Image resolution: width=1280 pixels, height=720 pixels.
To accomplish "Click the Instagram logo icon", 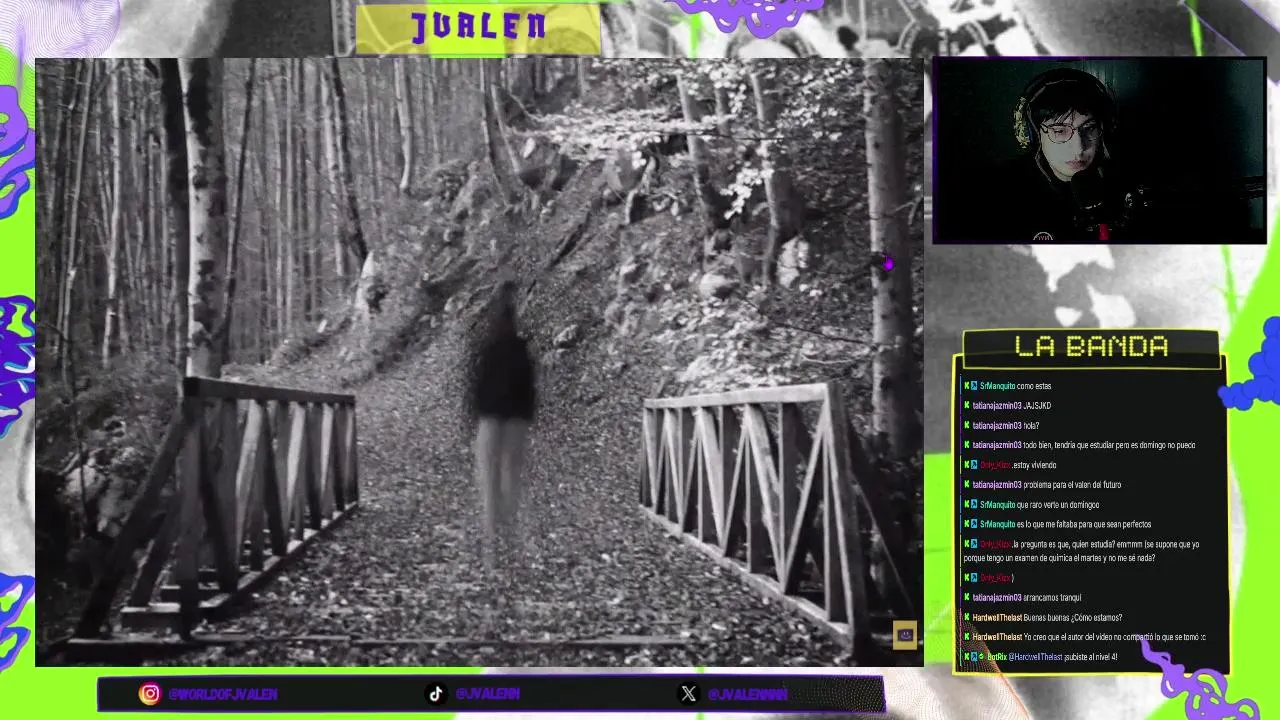I will pyautogui.click(x=149, y=693).
